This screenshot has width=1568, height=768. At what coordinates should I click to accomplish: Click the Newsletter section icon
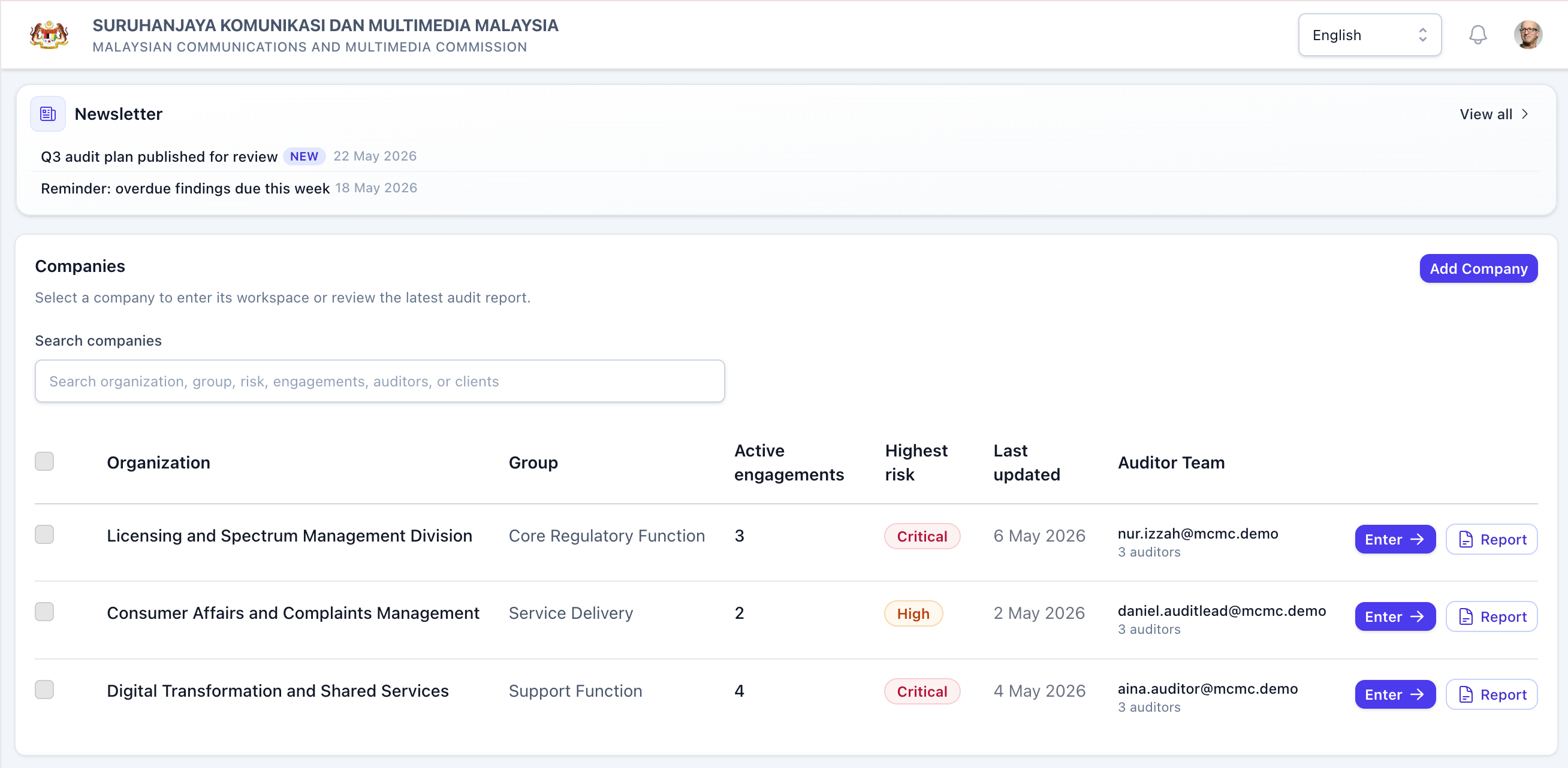pos(48,114)
